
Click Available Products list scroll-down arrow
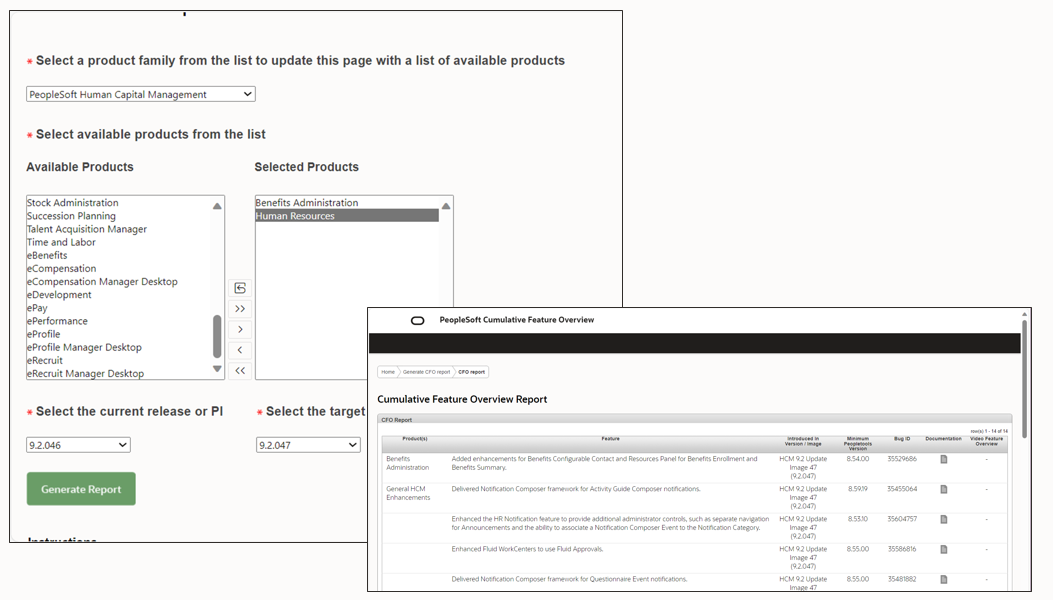pos(217,369)
